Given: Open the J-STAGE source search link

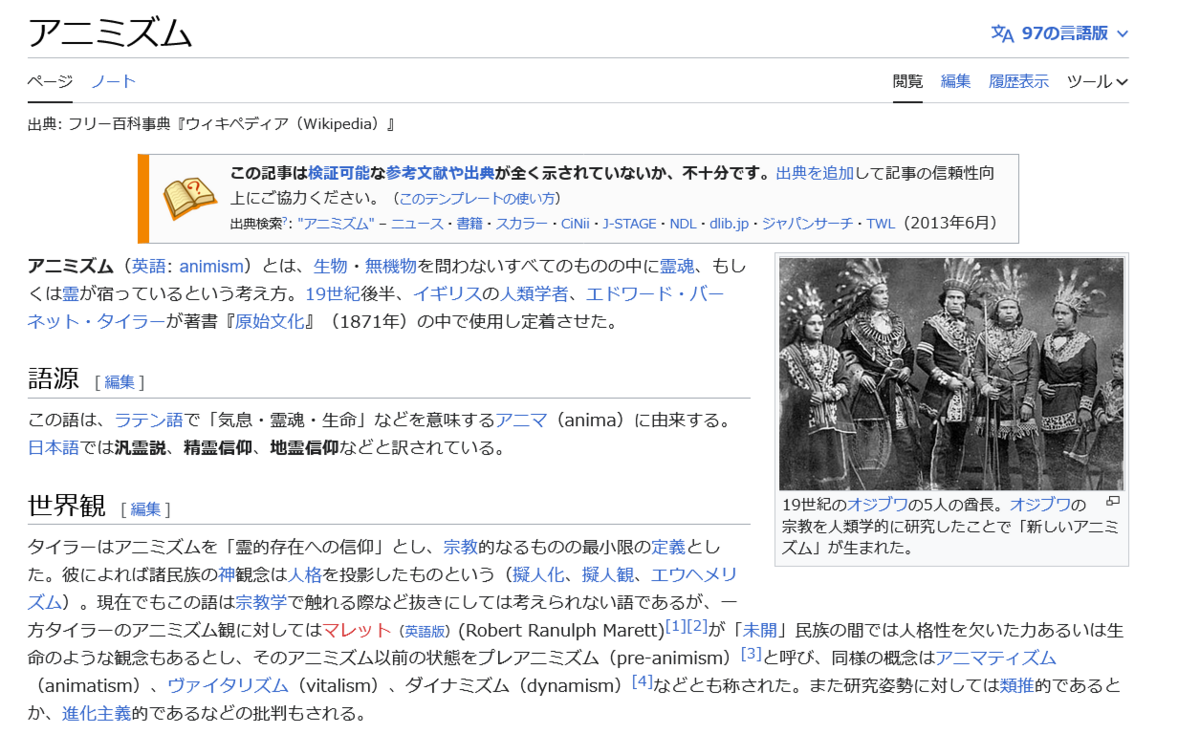Looking at the screenshot, I should [629, 224].
